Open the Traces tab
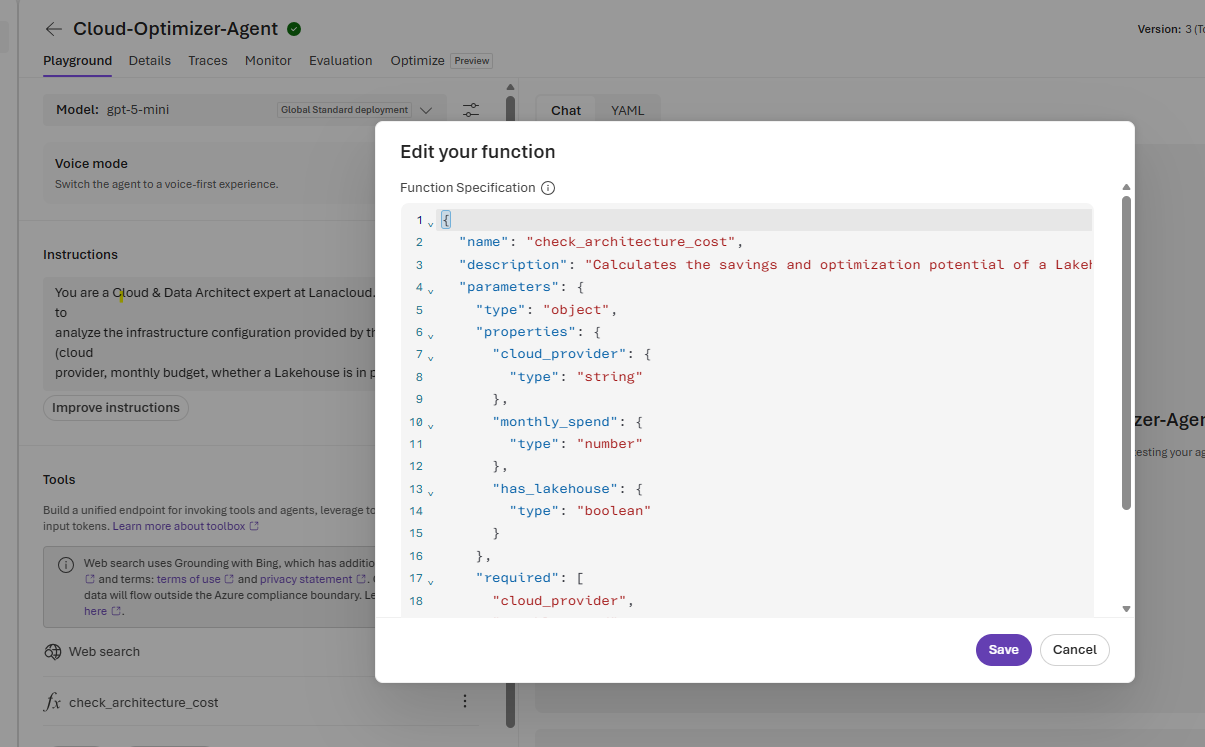This screenshot has height=747, width=1205. (208, 61)
